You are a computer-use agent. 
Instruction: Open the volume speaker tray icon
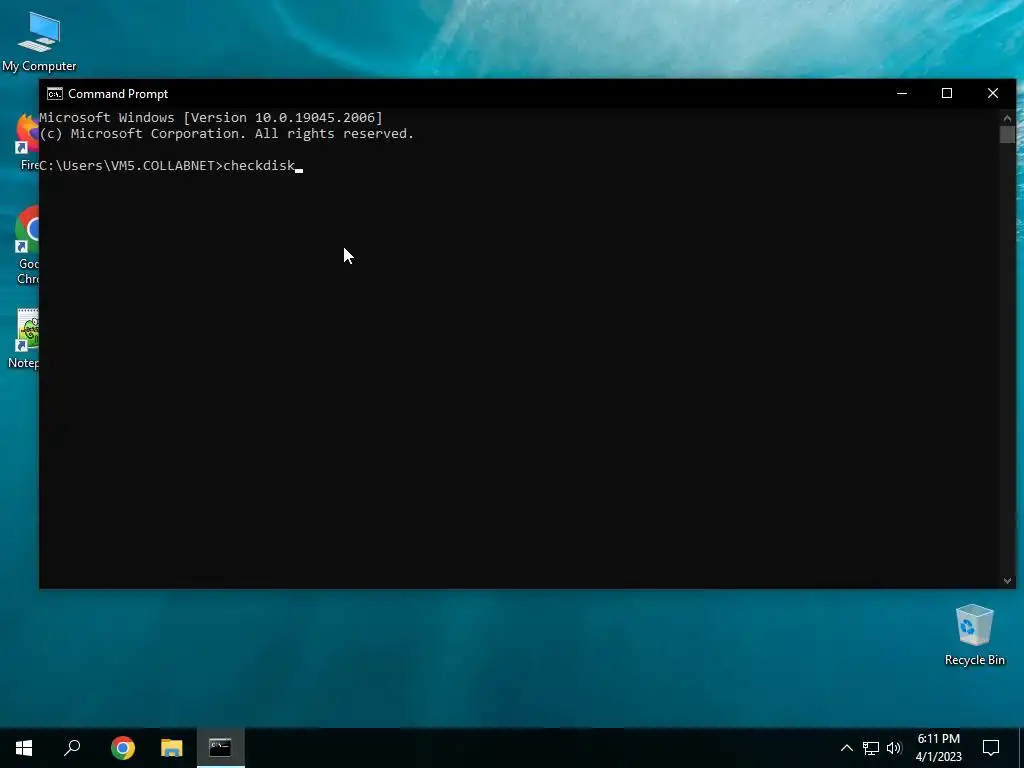click(894, 748)
